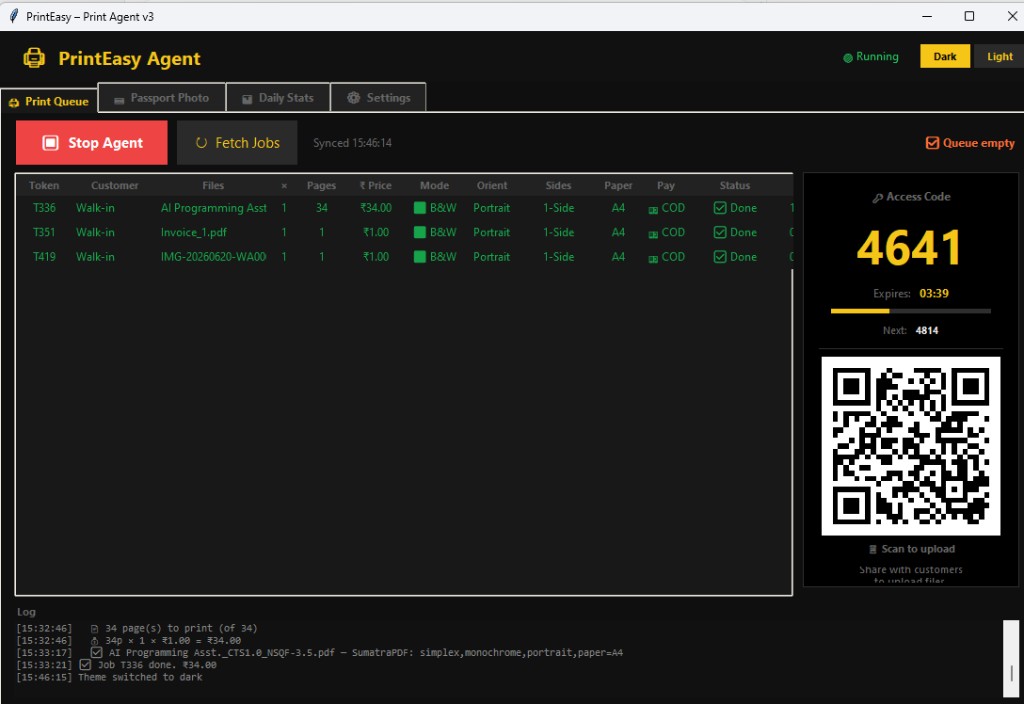The image size is (1024, 704).
Task: Minimize the PrintEasy window
Action: coord(927,16)
